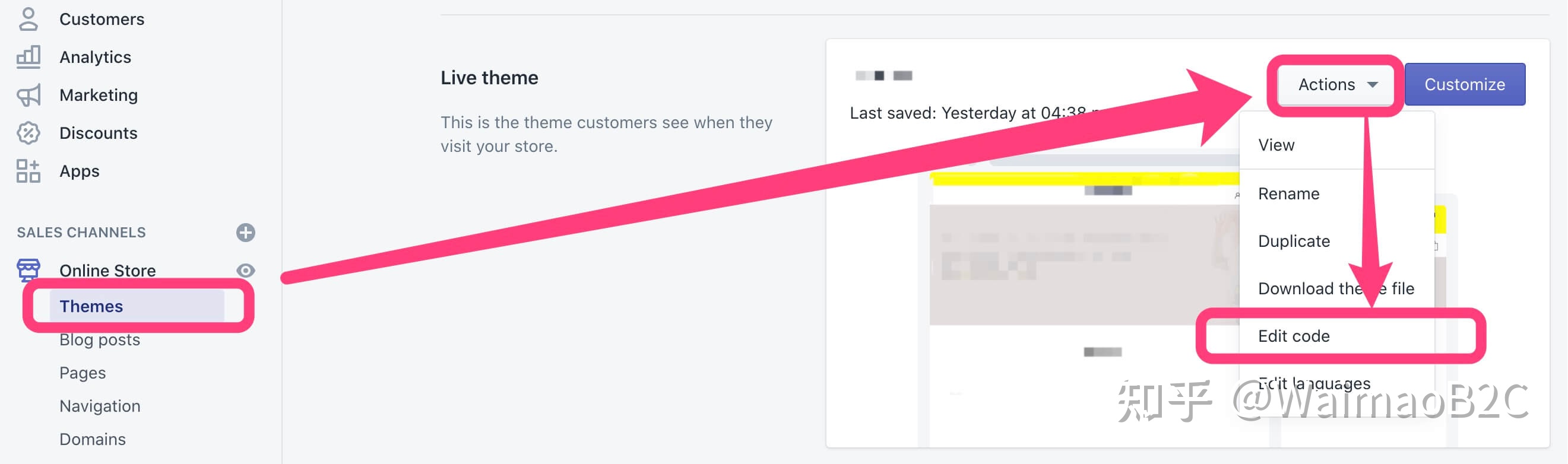Click the Marketing megaphone icon
Image resolution: width=1568 pixels, height=464 pixels.
[28, 95]
